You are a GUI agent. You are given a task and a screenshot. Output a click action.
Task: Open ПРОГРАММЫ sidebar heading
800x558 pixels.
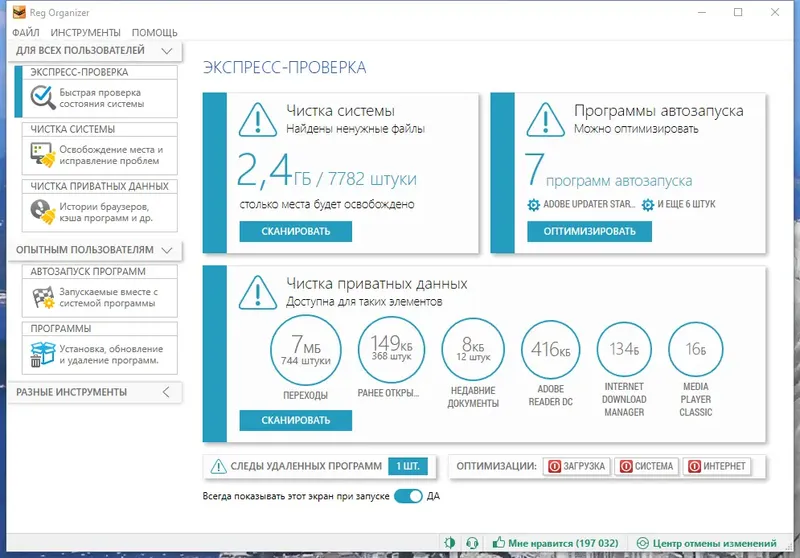(x=61, y=328)
